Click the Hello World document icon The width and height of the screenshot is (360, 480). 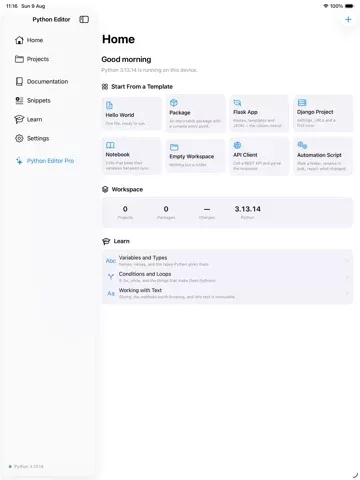pos(109,105)
